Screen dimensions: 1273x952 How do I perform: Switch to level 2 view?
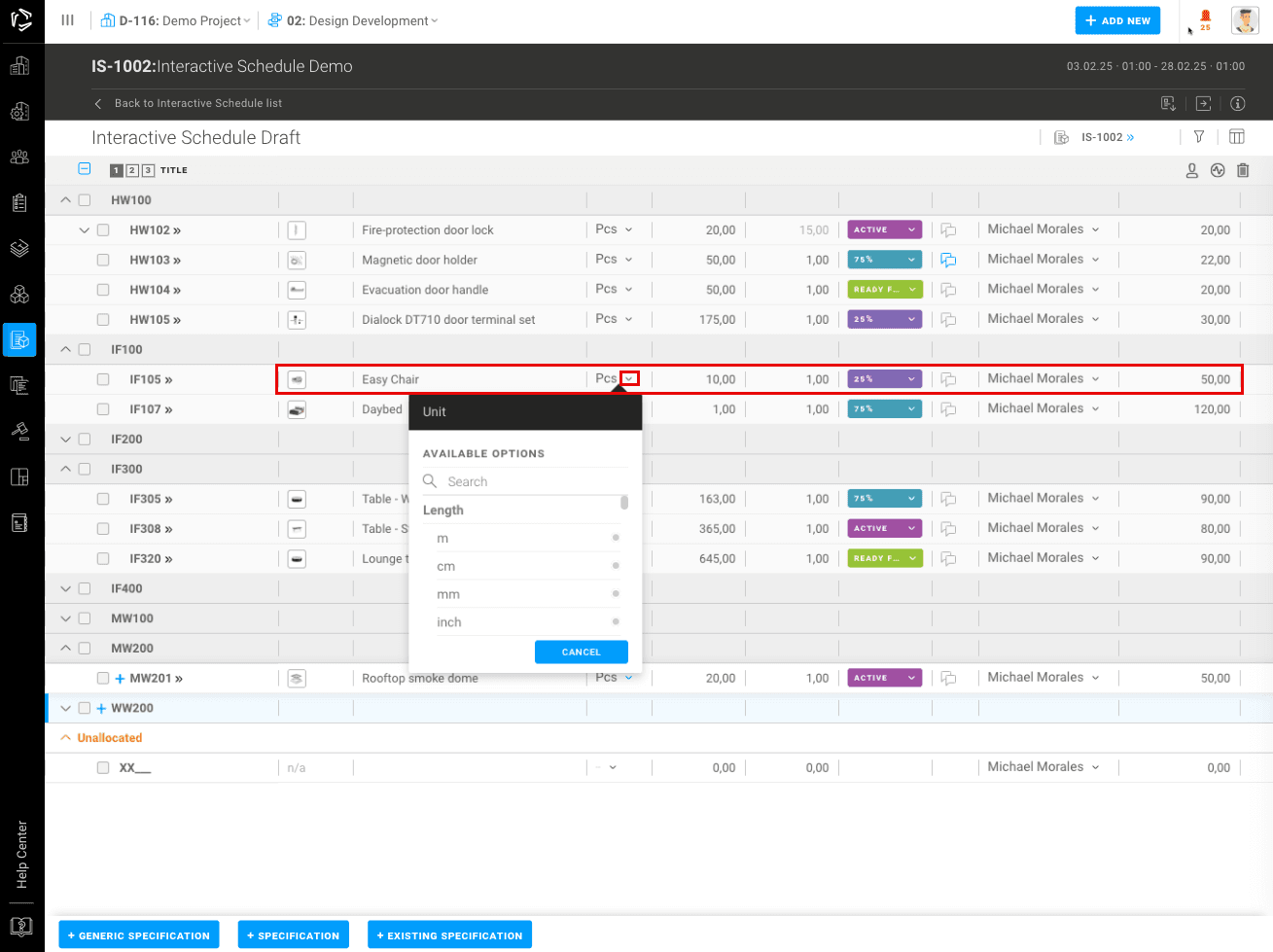(132, 170)
